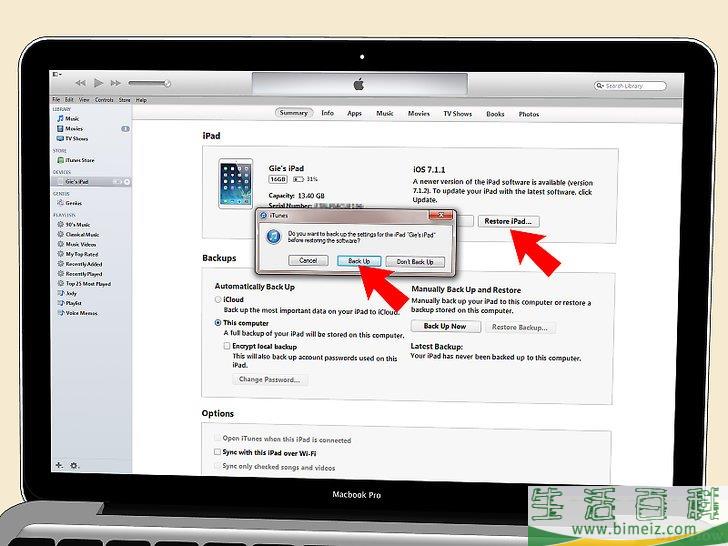Viewport: 728px width, 546px height.
Task: Click the add playlist plus icon
Action: pyautogui.click(x=59, y=465)
